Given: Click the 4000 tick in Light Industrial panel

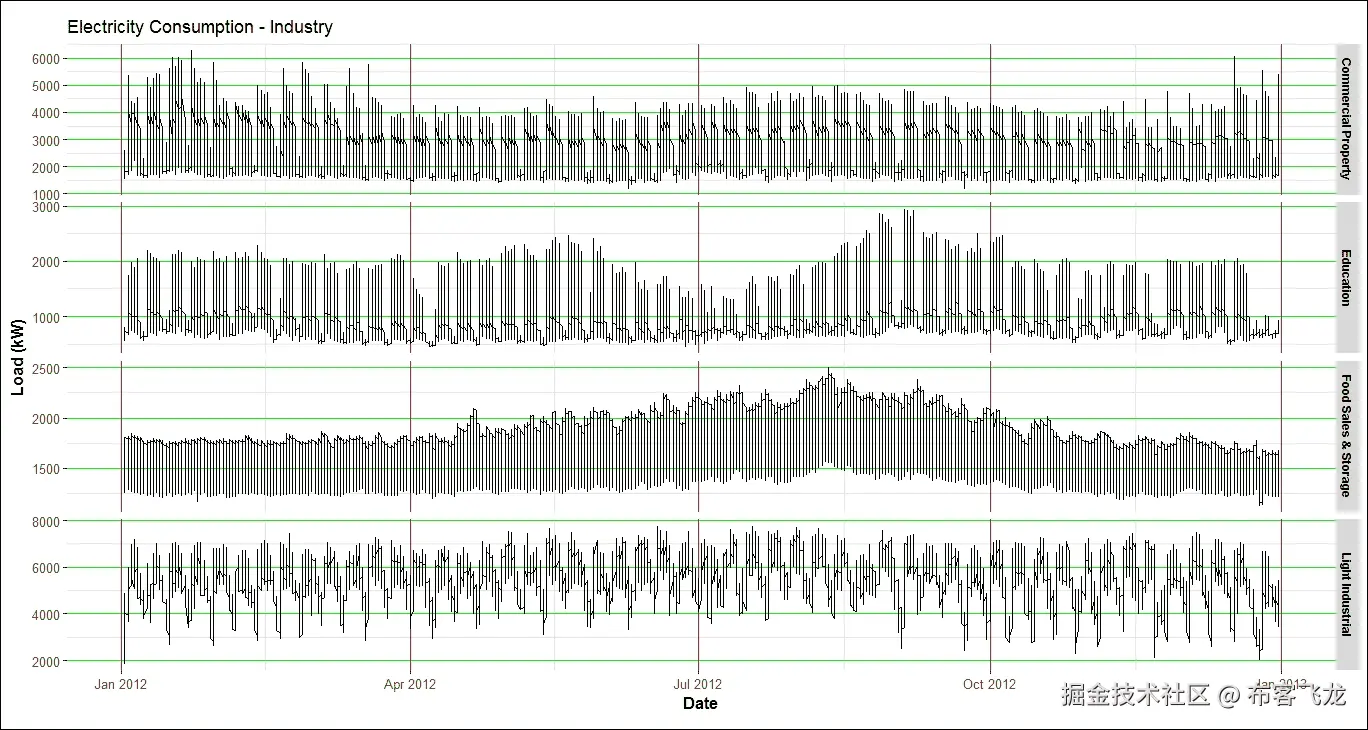Looking at the screenshot, I should [47, 614].
